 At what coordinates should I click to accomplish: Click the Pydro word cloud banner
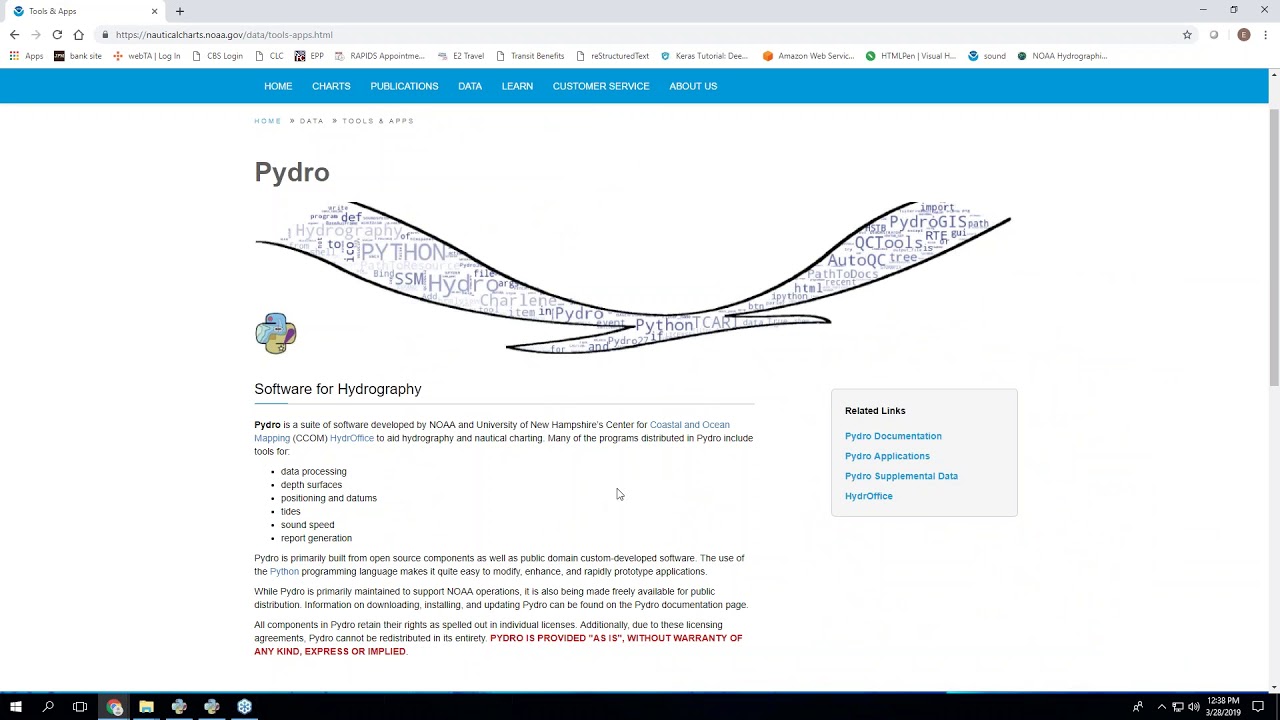(633, 278)
